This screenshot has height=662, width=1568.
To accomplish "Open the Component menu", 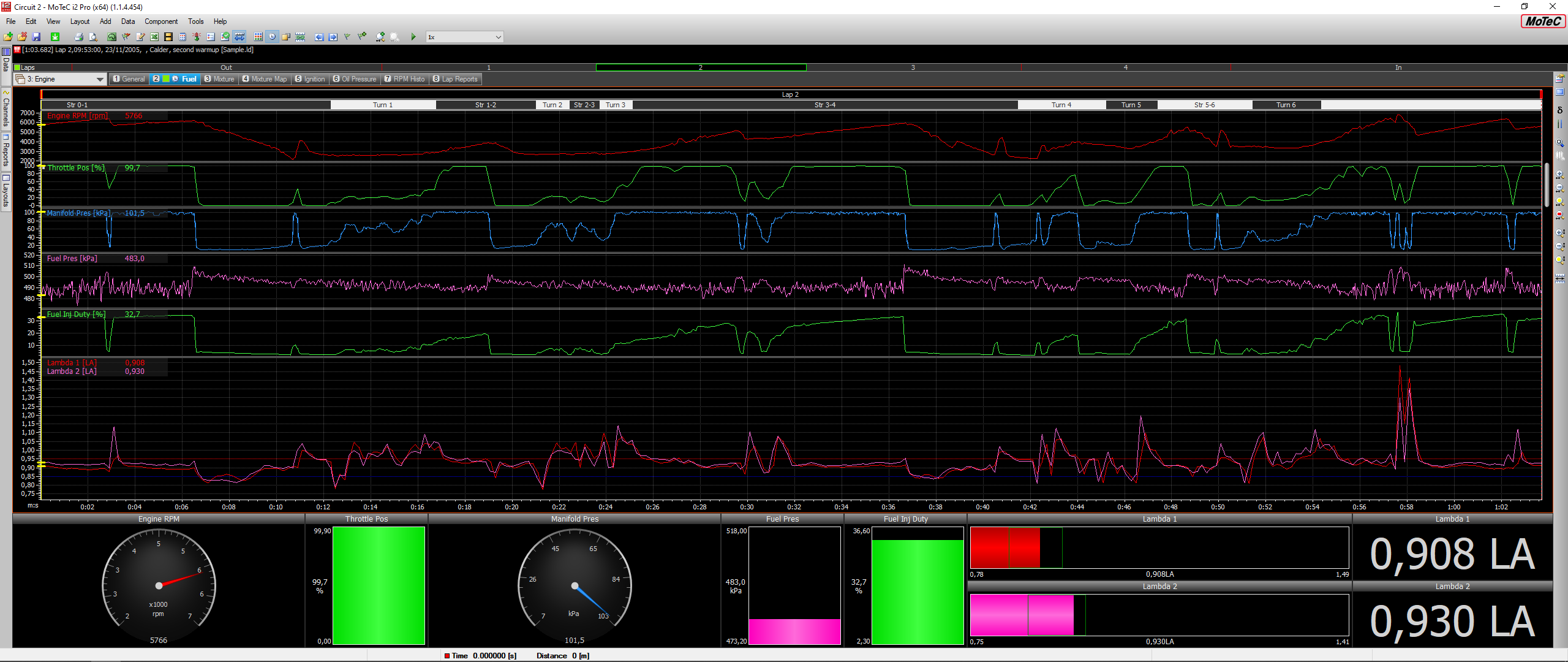I will (161, 21).
